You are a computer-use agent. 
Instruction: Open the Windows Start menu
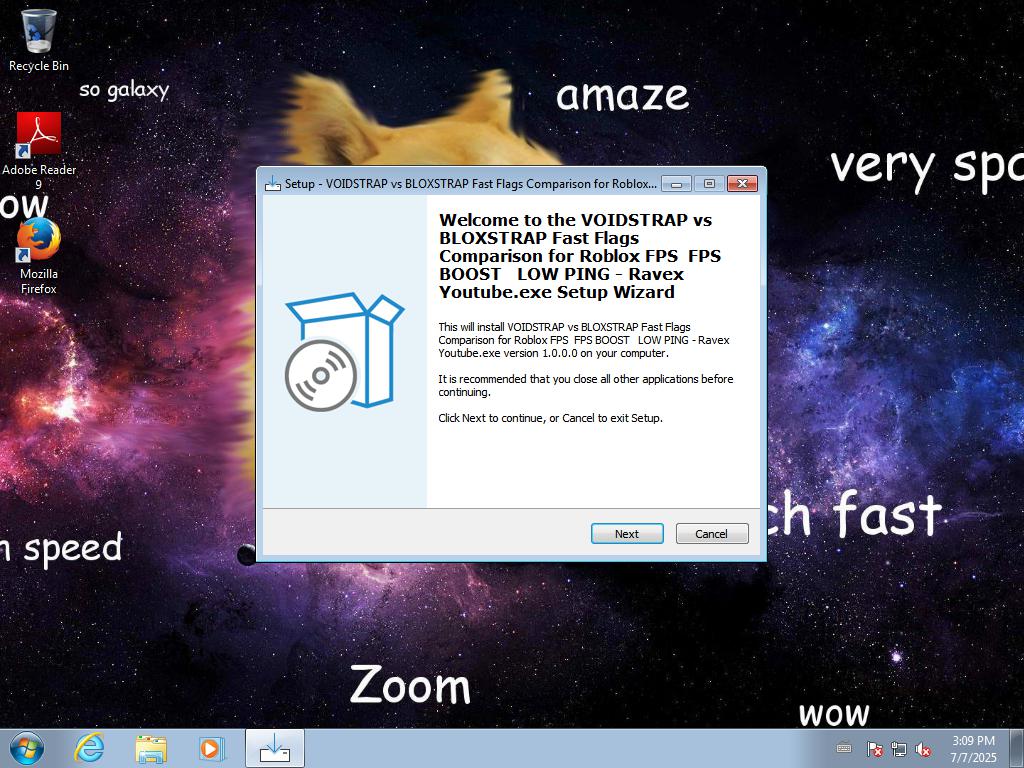point(27,748)
